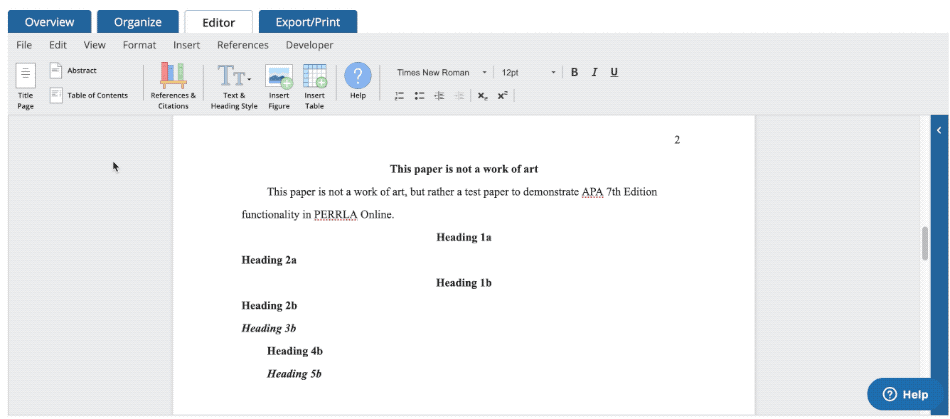Image resolution: width=950 pixels, height=419 pixels.
Task: Place cursor in Heading 3b
Action: point(269,328)
